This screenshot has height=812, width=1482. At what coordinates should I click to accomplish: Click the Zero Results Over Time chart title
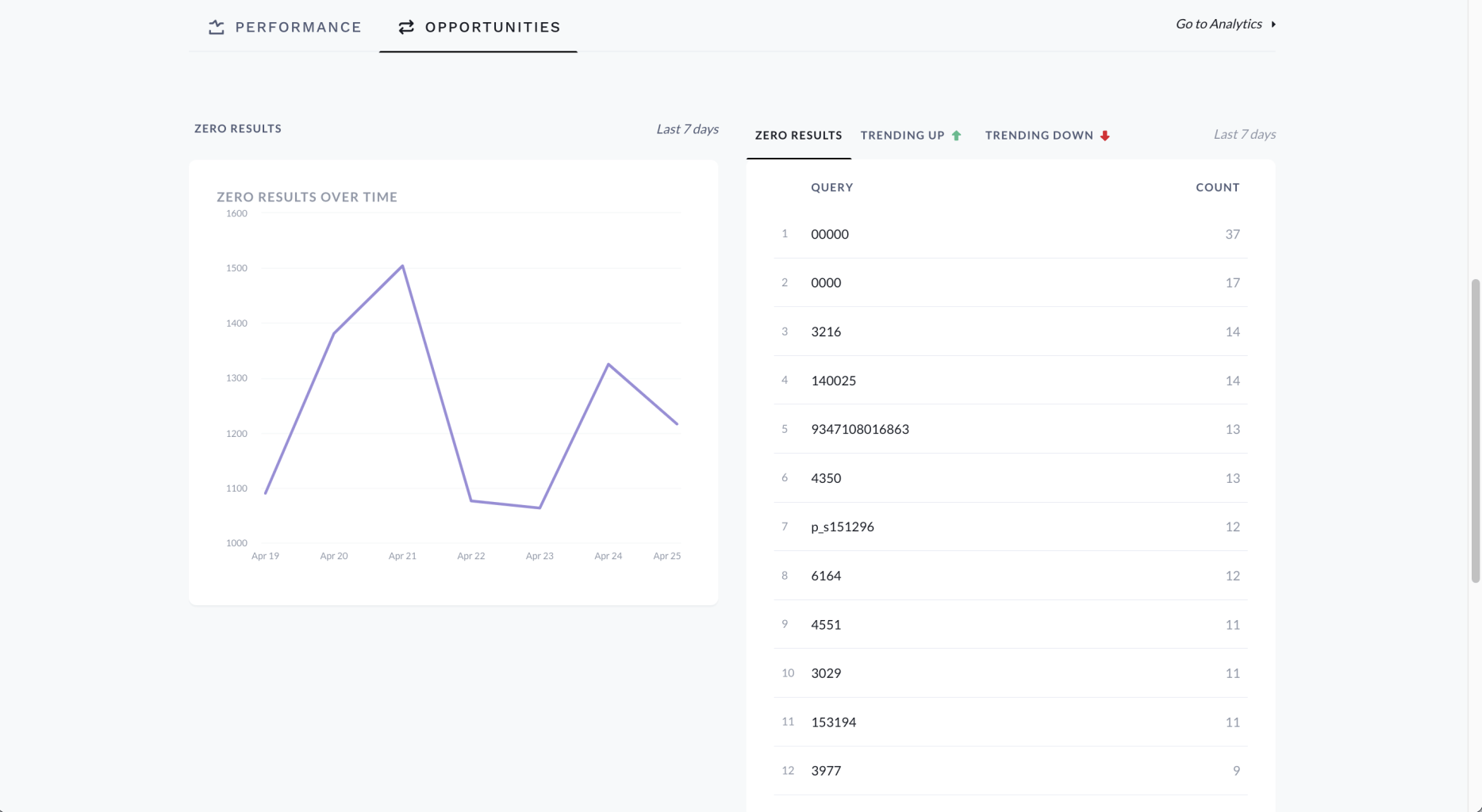pos(307,197)
